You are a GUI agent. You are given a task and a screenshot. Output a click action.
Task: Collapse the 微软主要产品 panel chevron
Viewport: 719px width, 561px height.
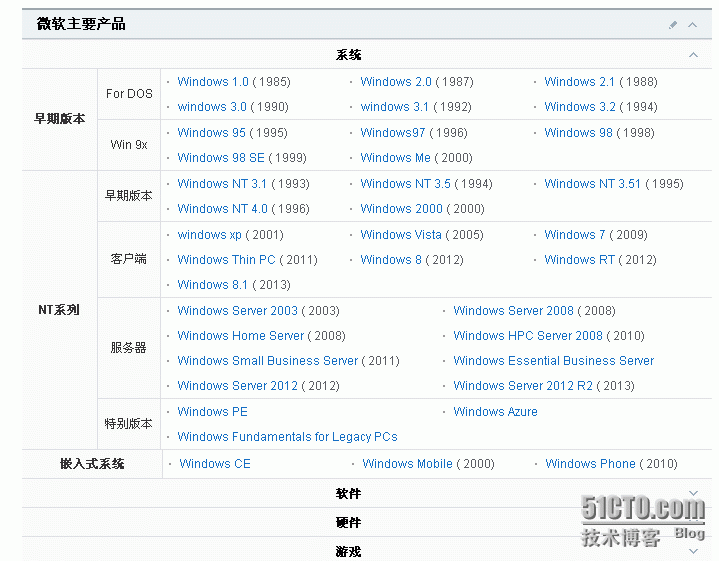coord(692,25)
